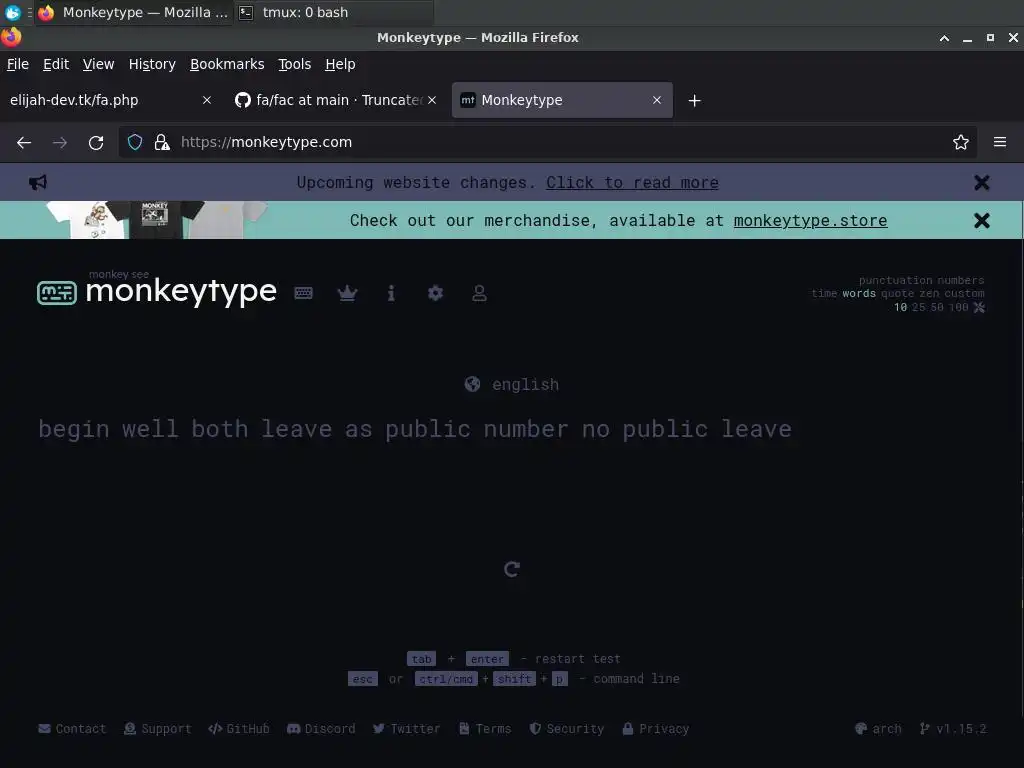Open the leaderboards crown icon
Viewport: 1024px width, 768px height.
[x=347, y=293]
